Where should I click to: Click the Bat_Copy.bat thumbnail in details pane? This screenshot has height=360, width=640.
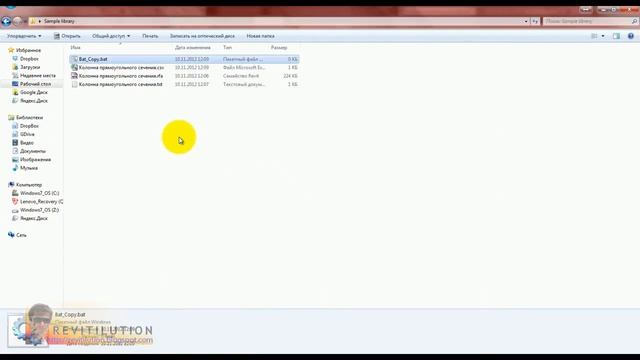(x=27, y=330)
